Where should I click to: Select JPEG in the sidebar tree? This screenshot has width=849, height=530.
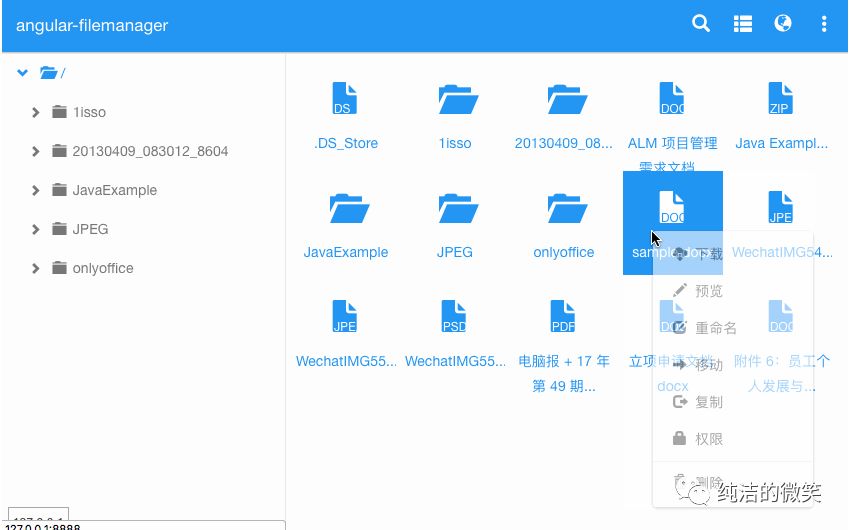point(90,229)
